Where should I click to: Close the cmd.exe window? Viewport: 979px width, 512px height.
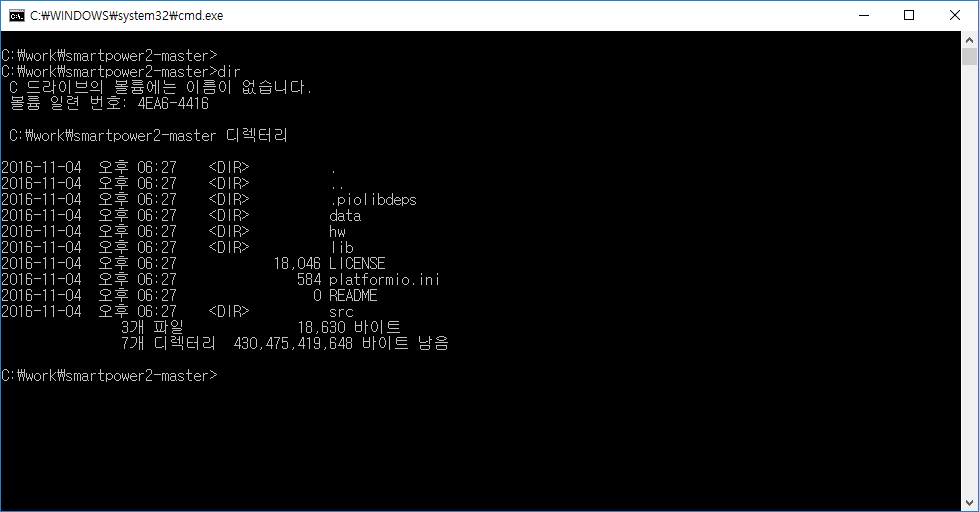(x=955, y=16)
